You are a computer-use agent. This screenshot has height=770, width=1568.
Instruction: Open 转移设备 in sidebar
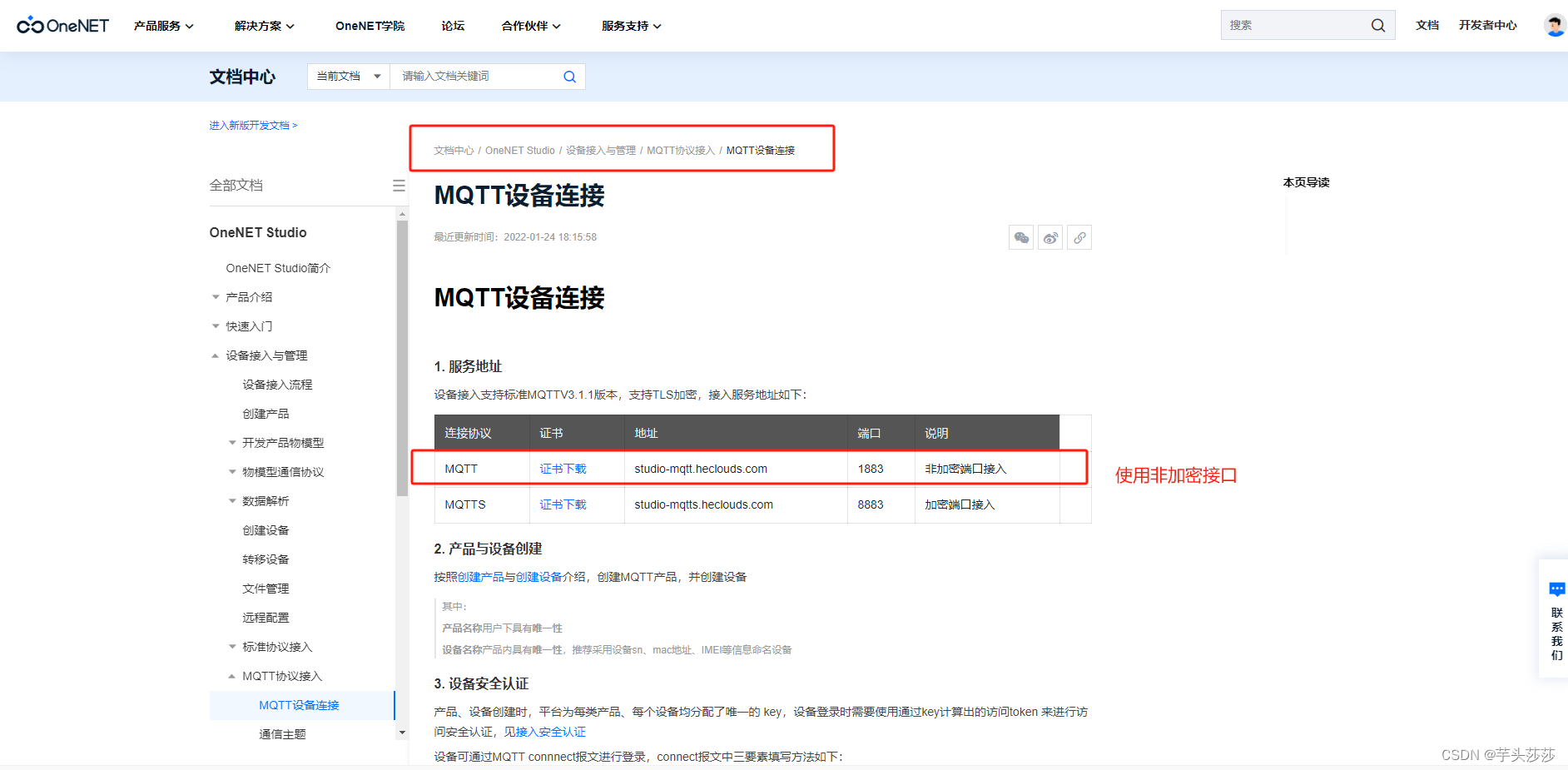point(265,559)
